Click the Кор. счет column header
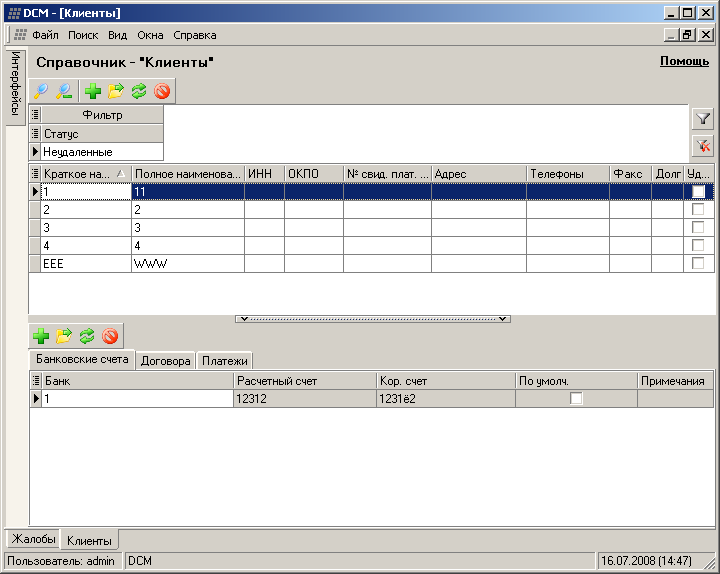This screenshot has width=720, height=574. pos(446,381)
